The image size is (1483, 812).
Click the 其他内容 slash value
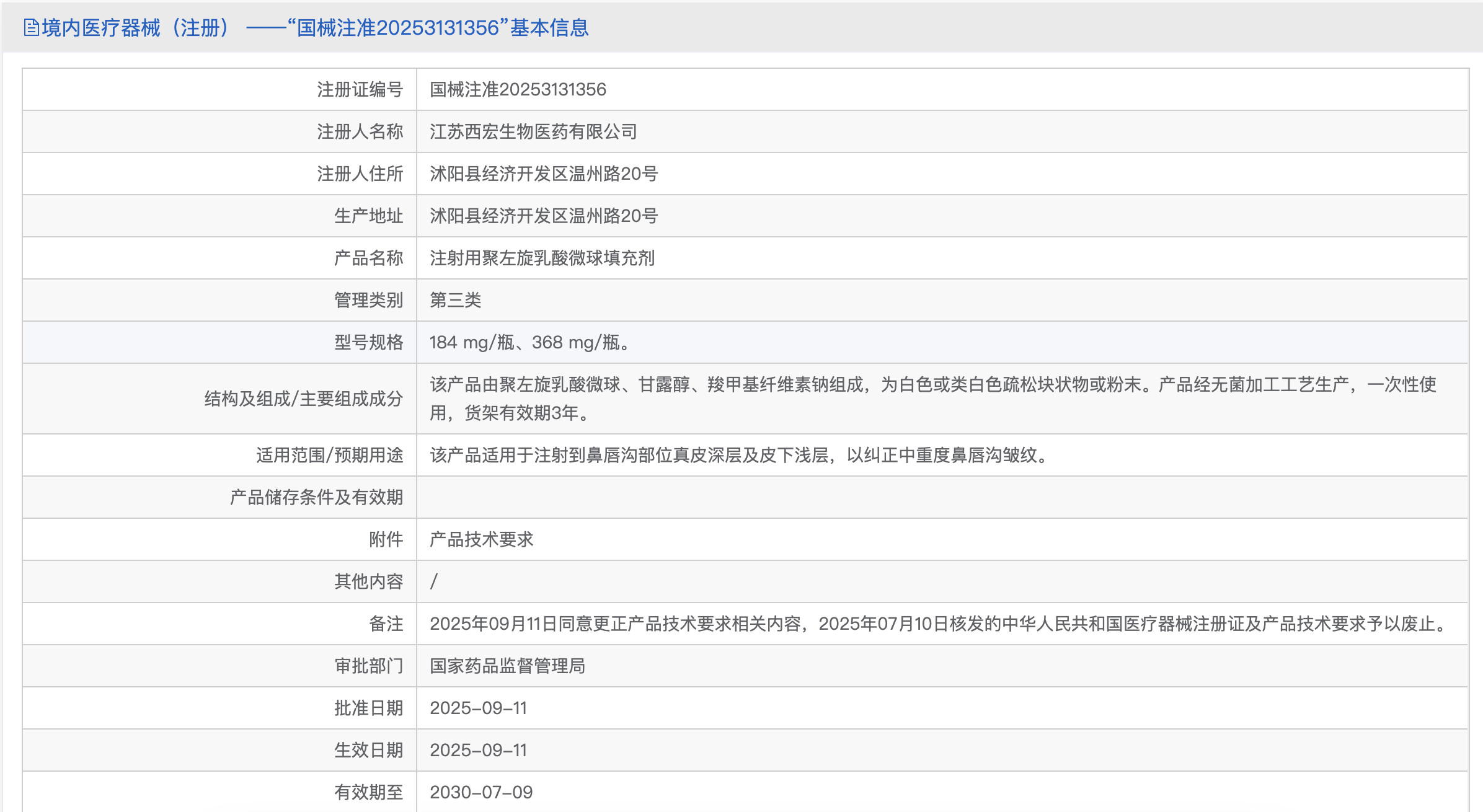pyautogui.click(x=434, y=581)
